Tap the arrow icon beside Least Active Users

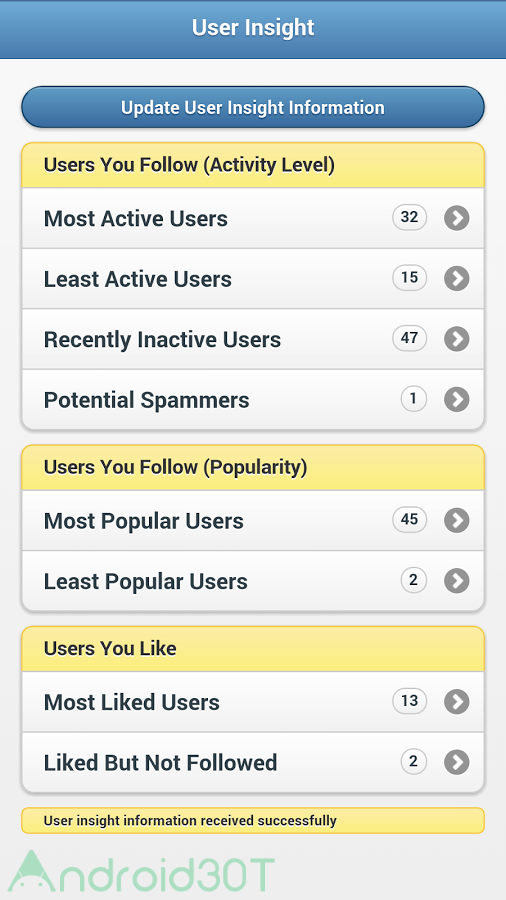[x=457, y=278]
